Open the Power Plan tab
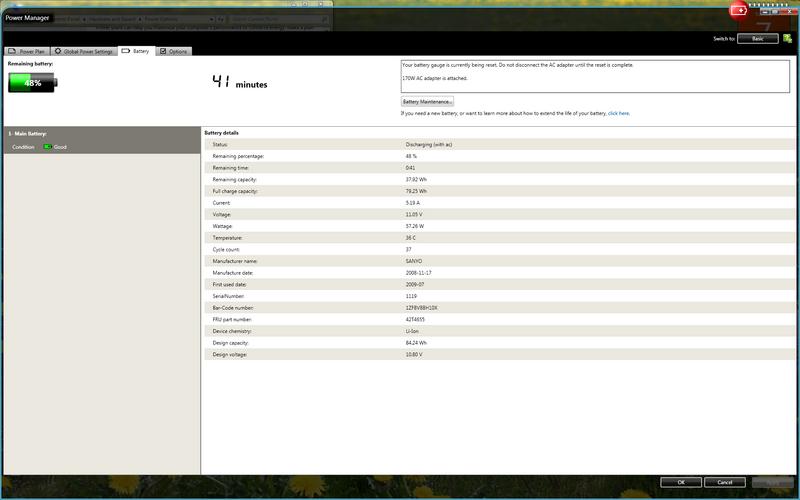800x500 pixels. 27,51
